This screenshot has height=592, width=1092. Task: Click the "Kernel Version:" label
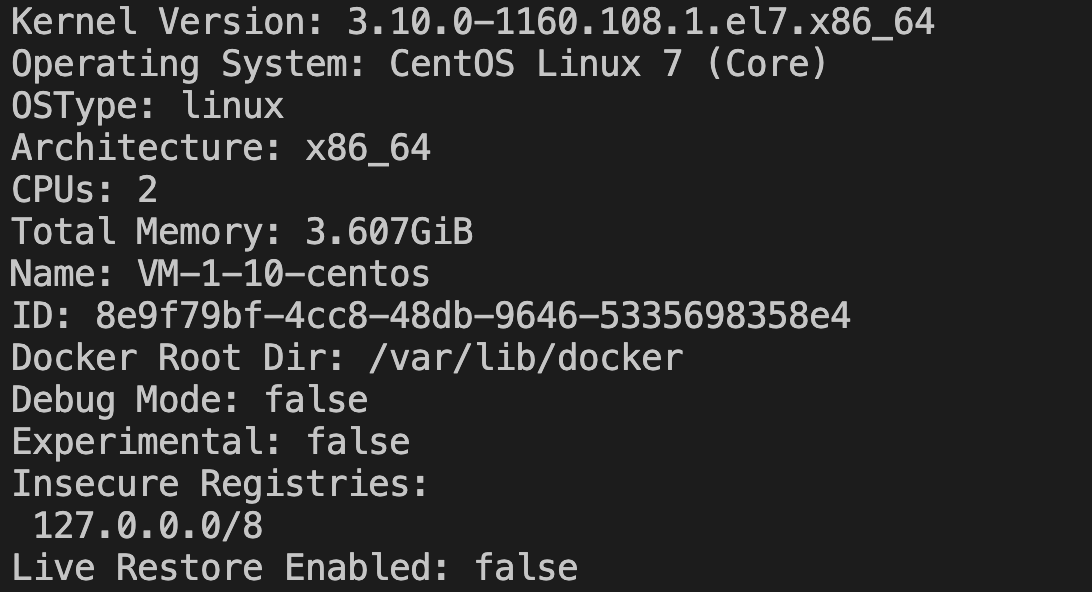[x=168, y=21]
